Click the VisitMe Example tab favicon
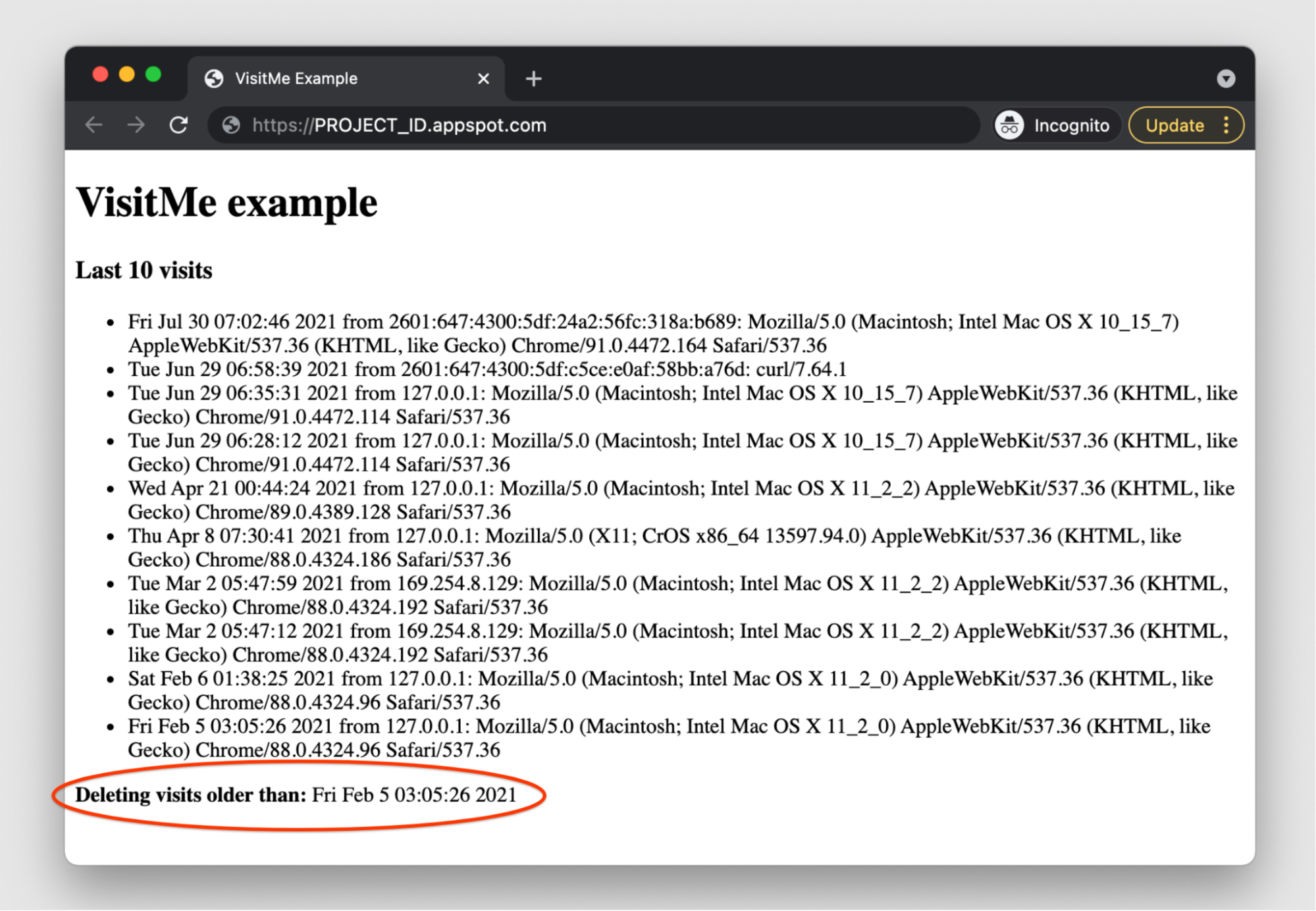 214,78
